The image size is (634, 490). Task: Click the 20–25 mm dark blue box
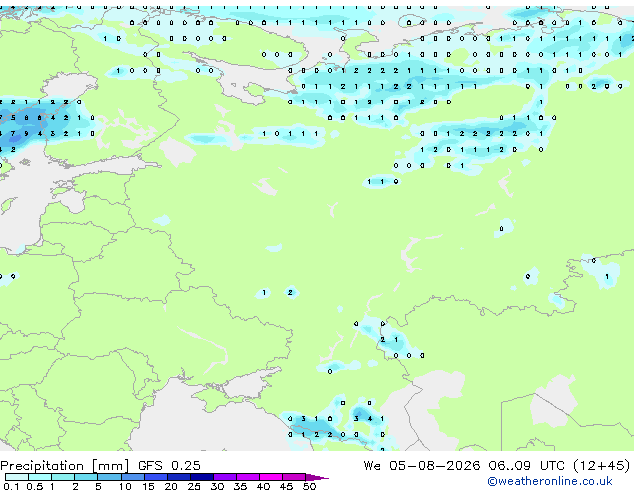click(x=178, y=477)
